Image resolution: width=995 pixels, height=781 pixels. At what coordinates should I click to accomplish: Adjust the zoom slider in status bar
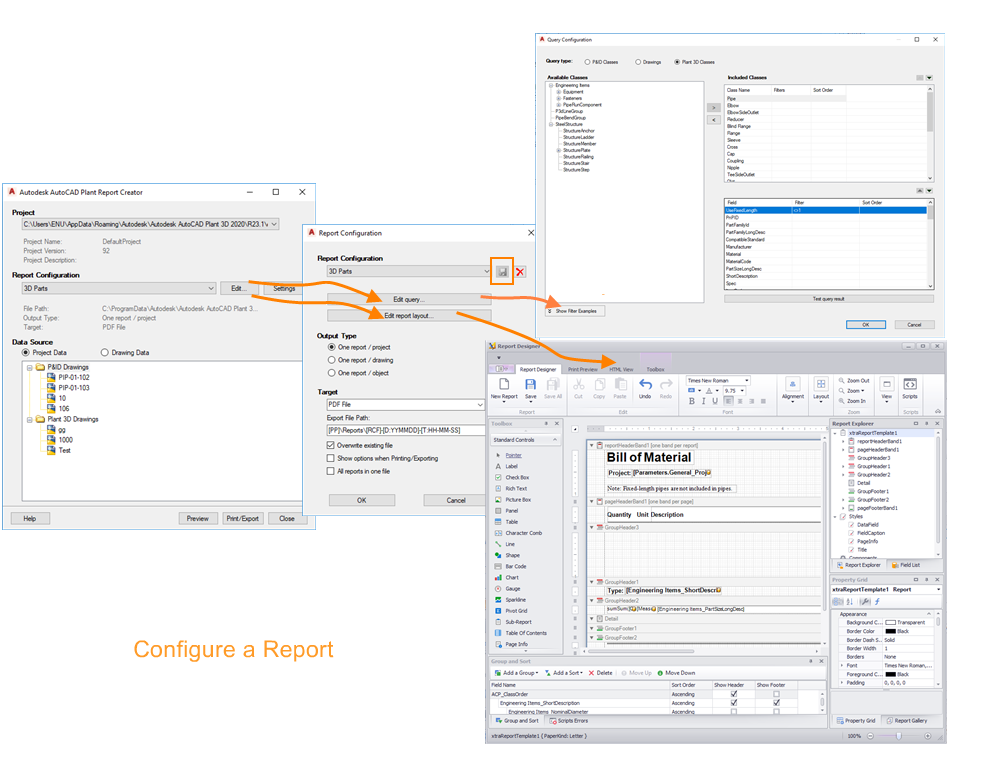click(899, 736)
